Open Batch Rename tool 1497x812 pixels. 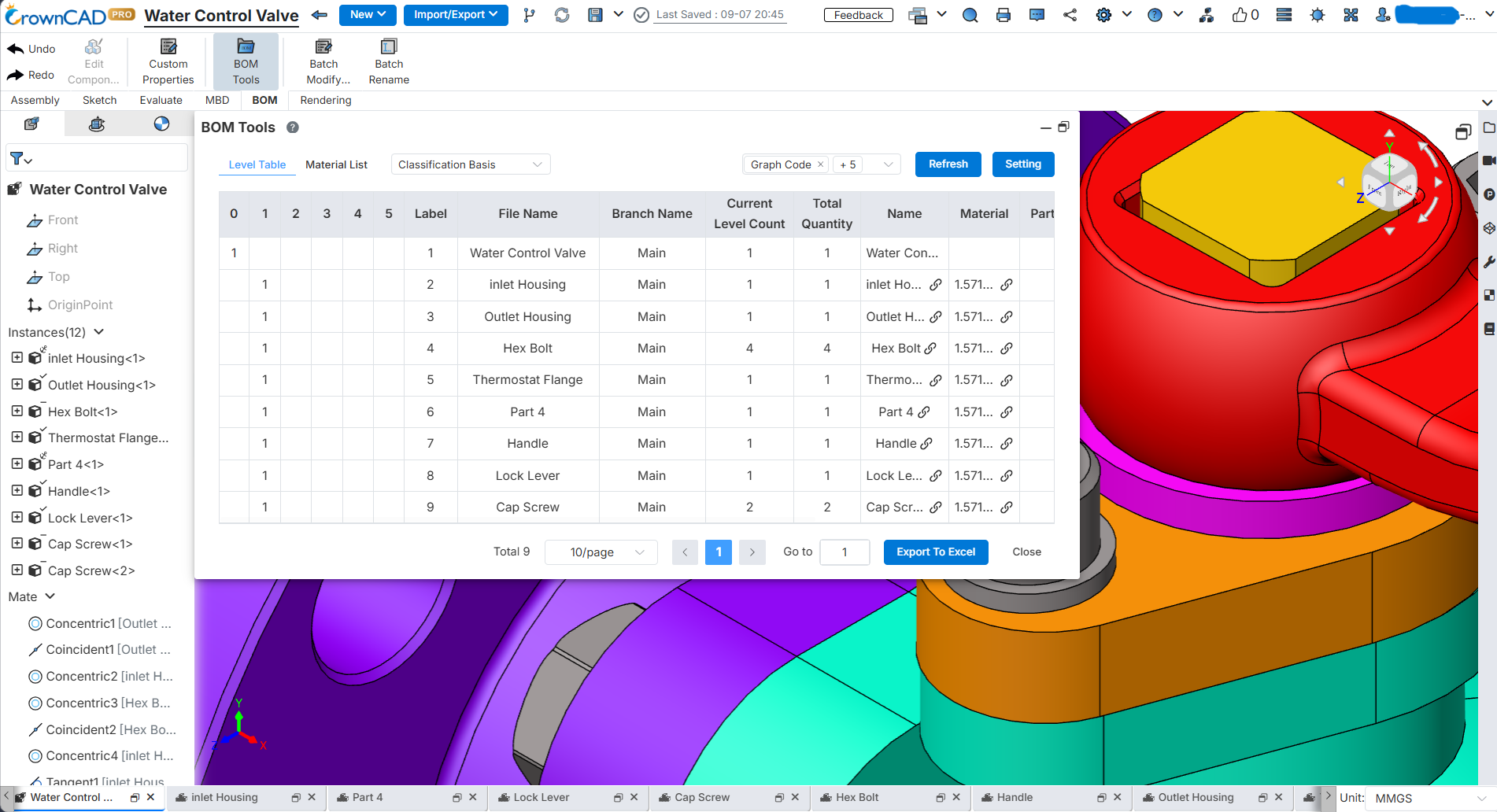(x=389, y=61)
